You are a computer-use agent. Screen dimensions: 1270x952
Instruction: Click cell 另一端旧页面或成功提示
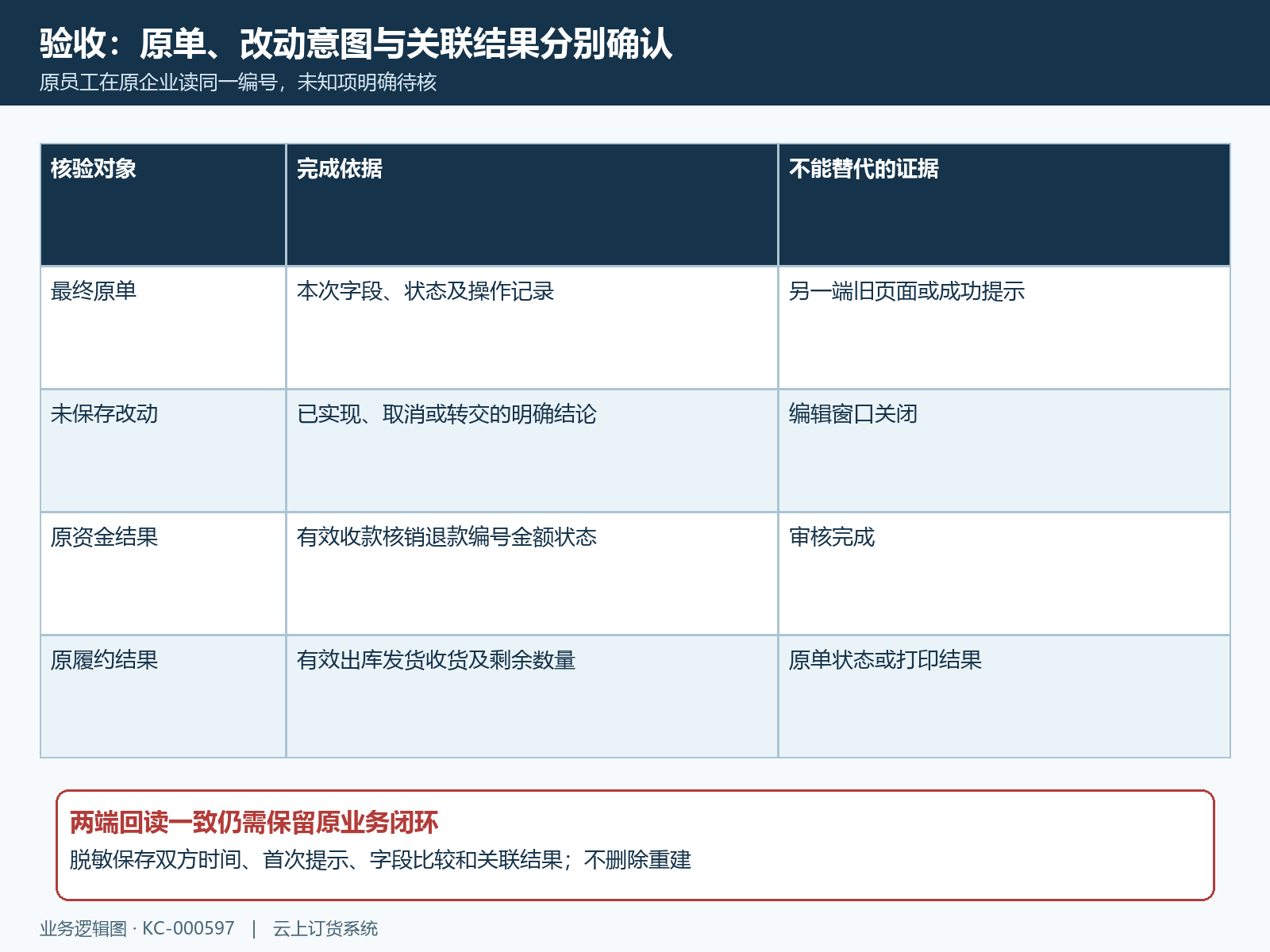(x=1004, y=328)
